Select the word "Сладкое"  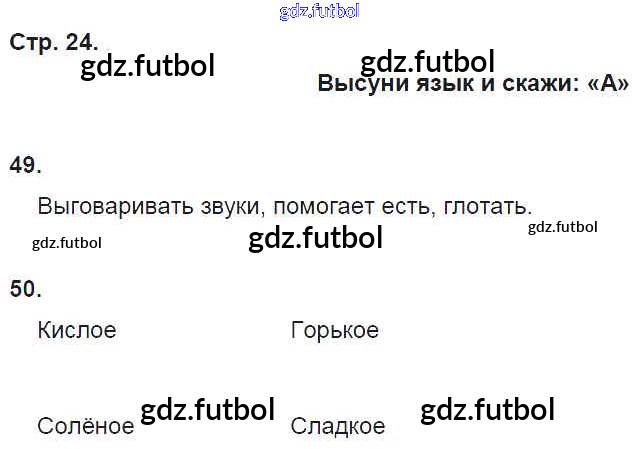click(x=337, y=426)
